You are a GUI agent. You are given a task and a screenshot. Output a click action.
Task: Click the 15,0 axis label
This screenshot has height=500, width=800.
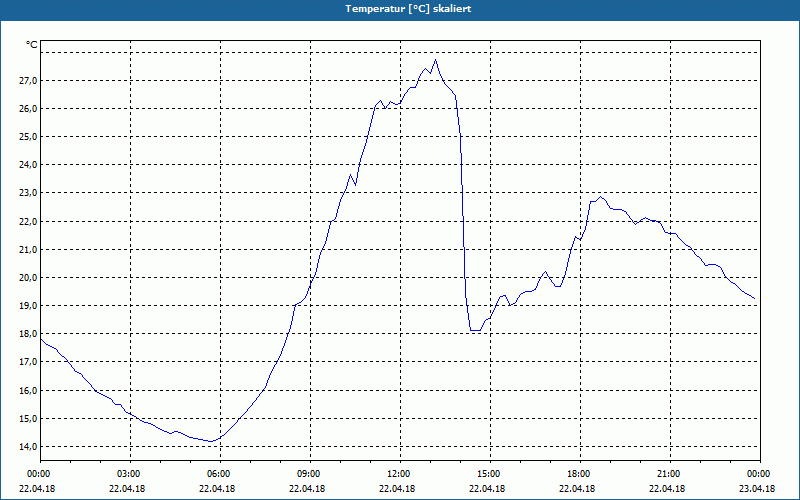click(x=28, y=418)
